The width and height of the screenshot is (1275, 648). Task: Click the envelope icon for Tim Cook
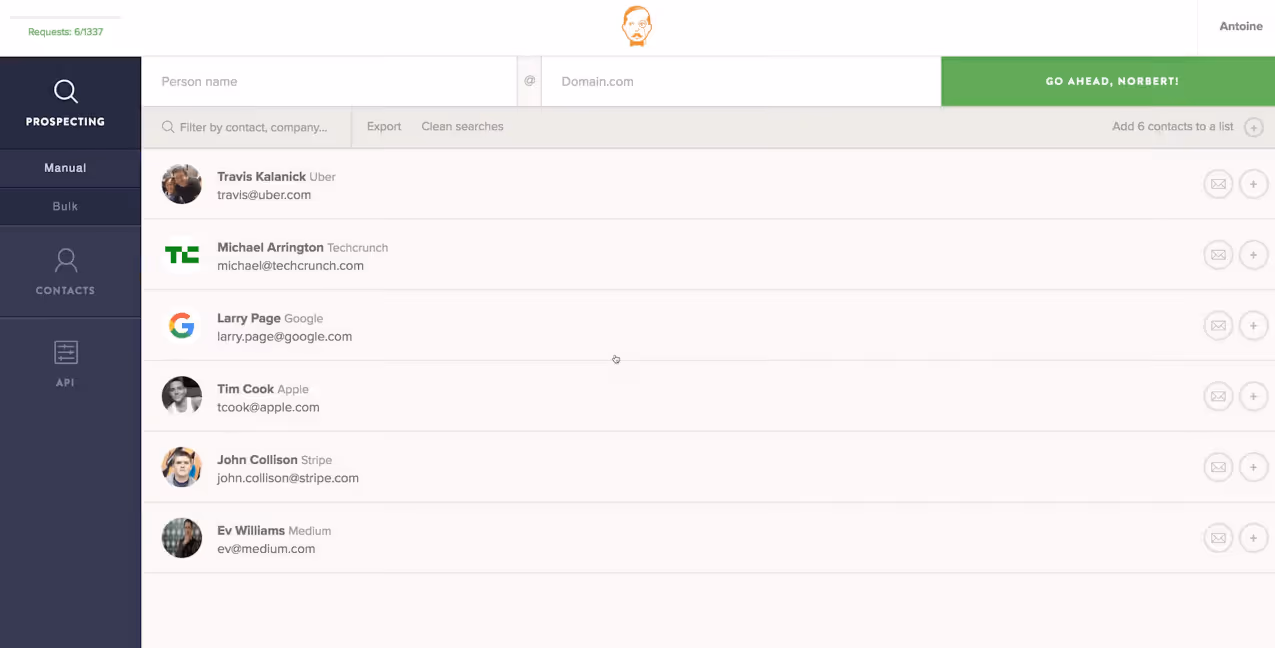point(1218,397)
